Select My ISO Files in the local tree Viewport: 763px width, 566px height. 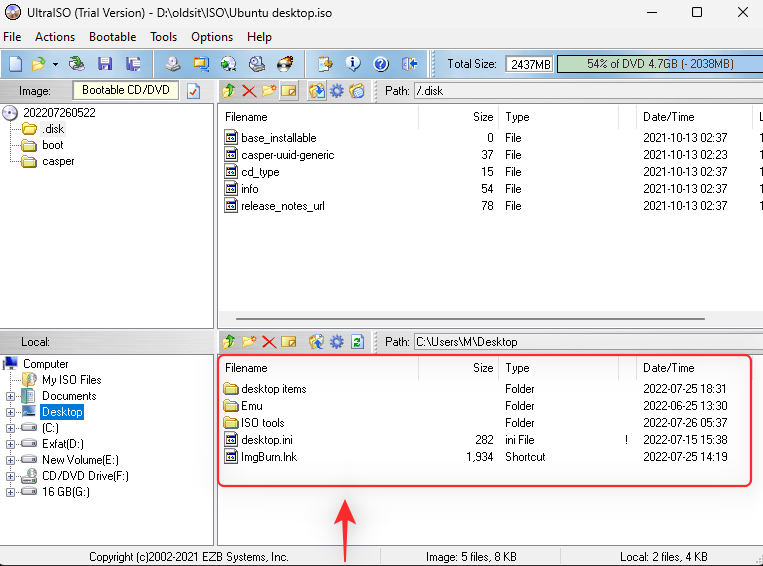tap(72, 380)
